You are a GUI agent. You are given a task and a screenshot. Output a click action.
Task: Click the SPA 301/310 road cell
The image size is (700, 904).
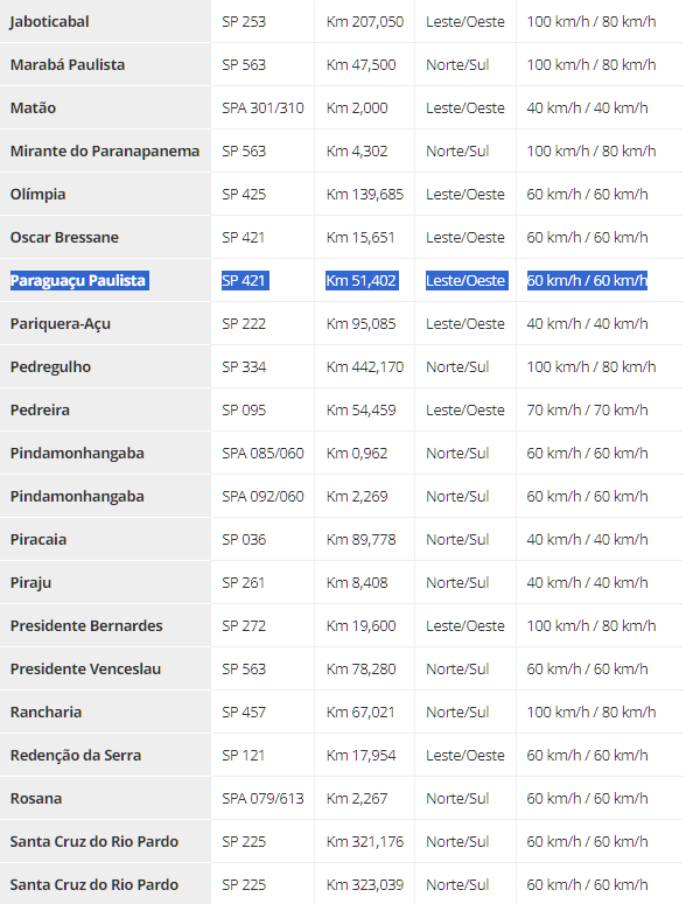(x=263, y=108)
